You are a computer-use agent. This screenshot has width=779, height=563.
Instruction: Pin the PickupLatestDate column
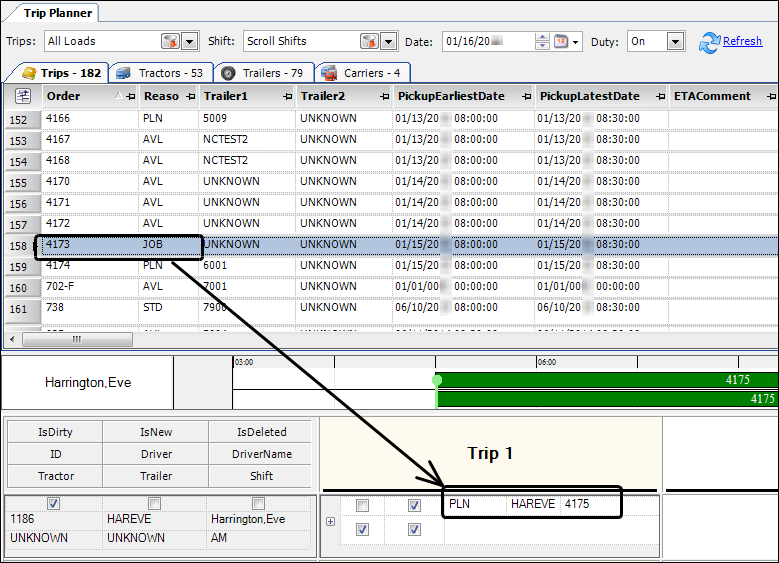(x=660, y=96)
